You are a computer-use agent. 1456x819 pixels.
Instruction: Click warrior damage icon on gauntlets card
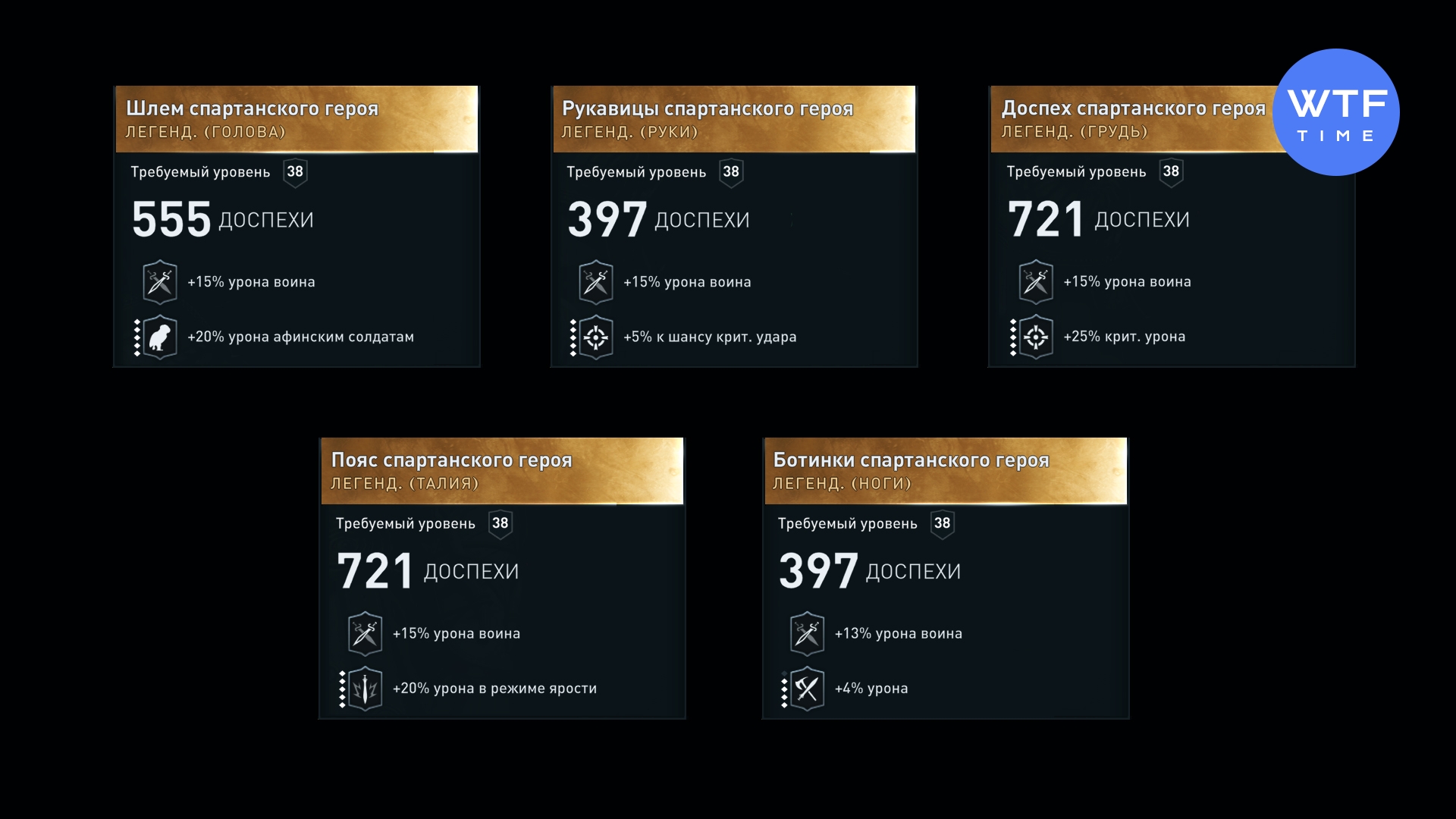596,282
